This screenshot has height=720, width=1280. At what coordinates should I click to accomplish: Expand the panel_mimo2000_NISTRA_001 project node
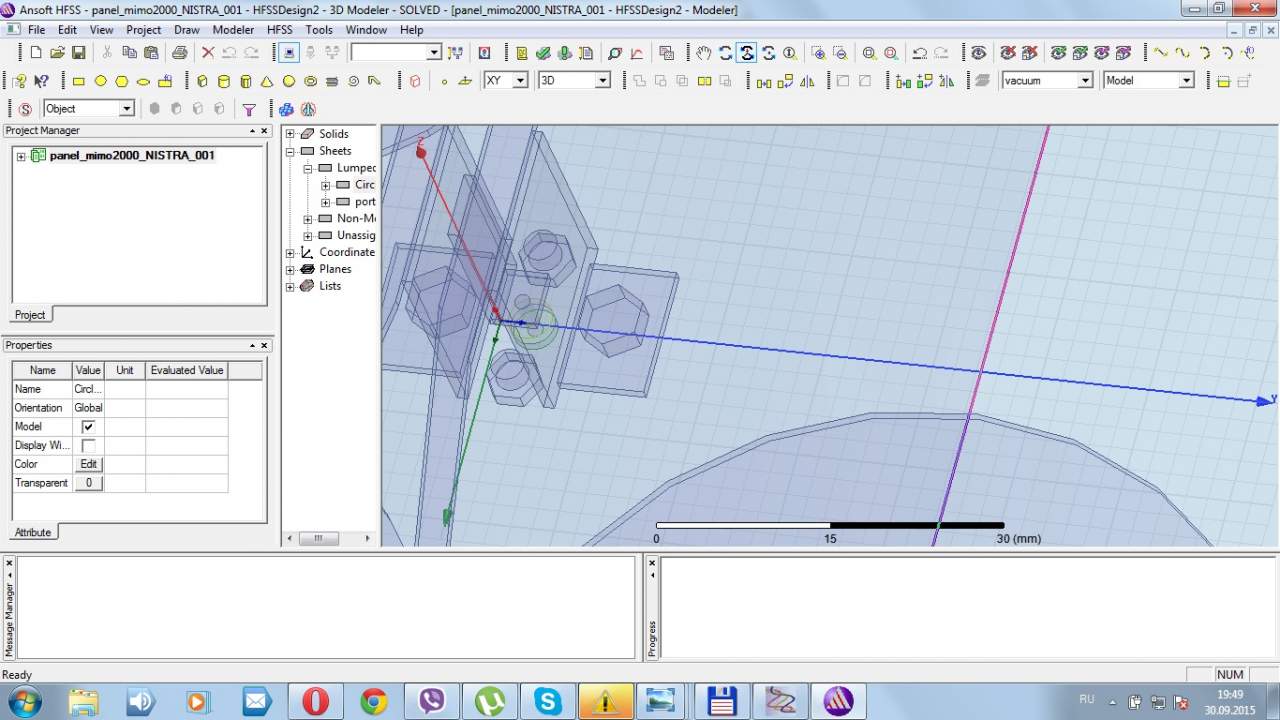(21, 156)
